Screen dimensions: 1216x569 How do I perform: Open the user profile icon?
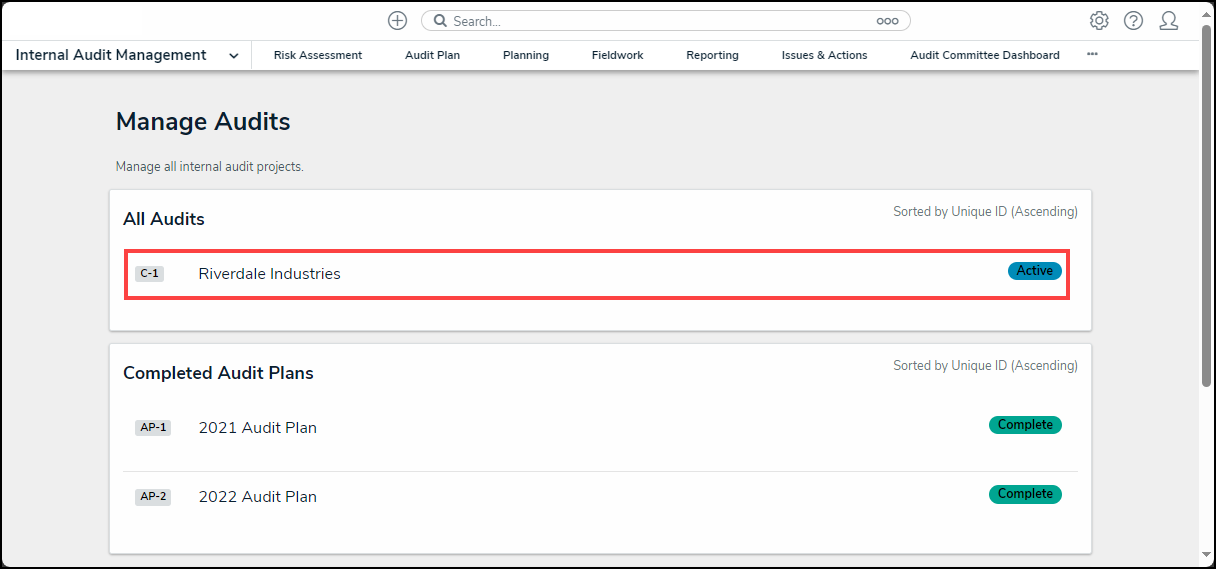click(1168, 21)
